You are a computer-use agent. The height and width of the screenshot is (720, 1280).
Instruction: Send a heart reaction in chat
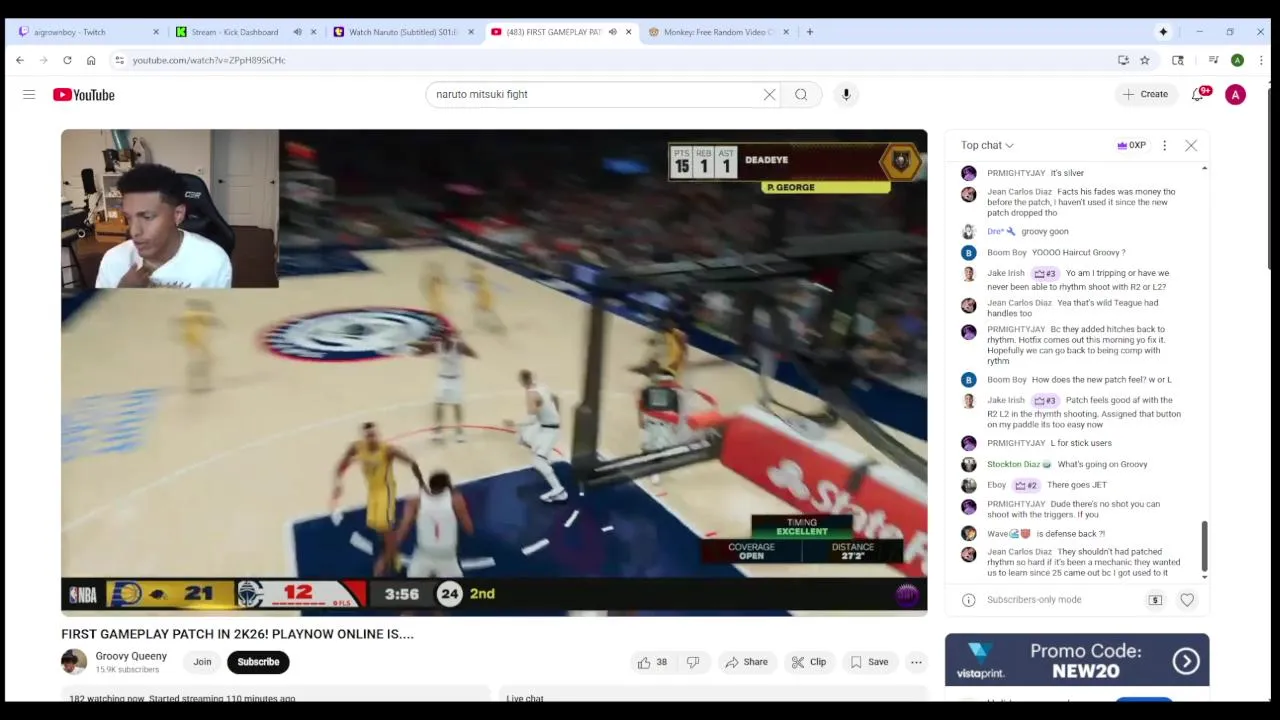pyautogui.click(x=1187, y=600)
